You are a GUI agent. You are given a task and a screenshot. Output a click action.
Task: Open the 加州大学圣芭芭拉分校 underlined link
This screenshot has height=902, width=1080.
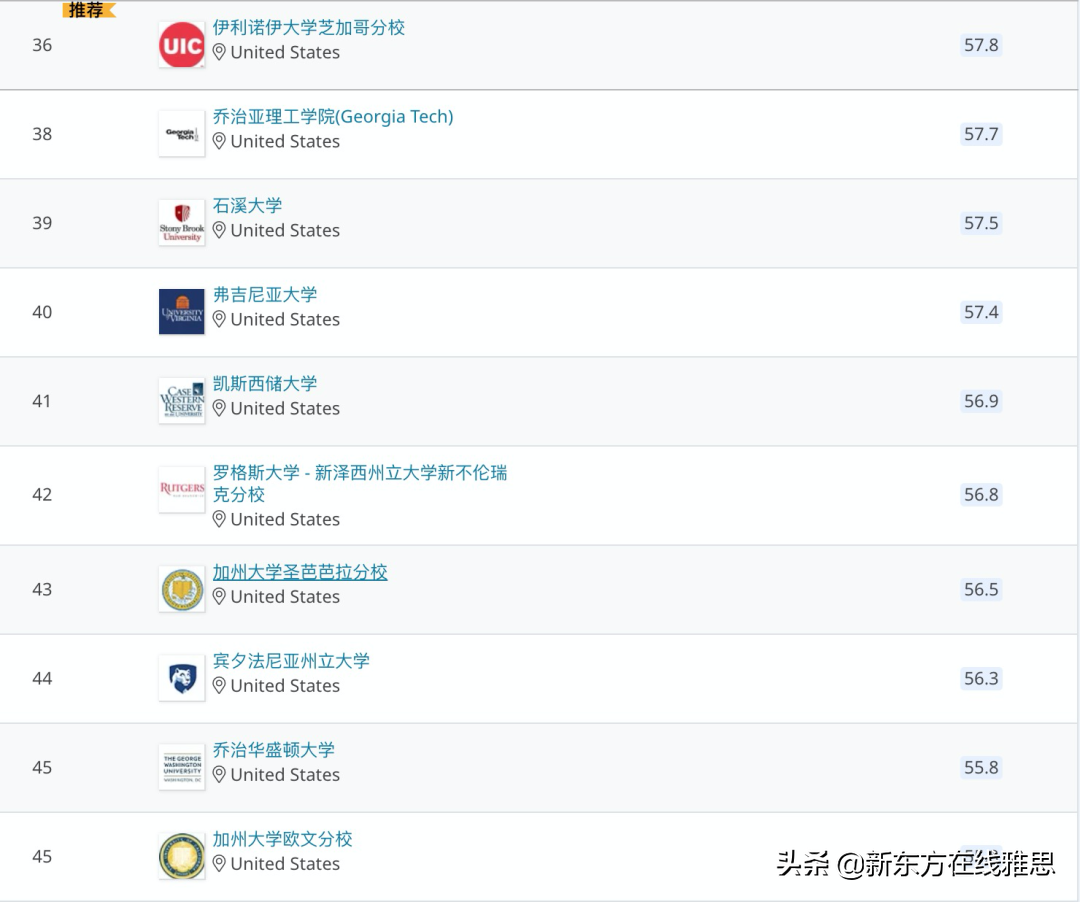pos(299,571)
